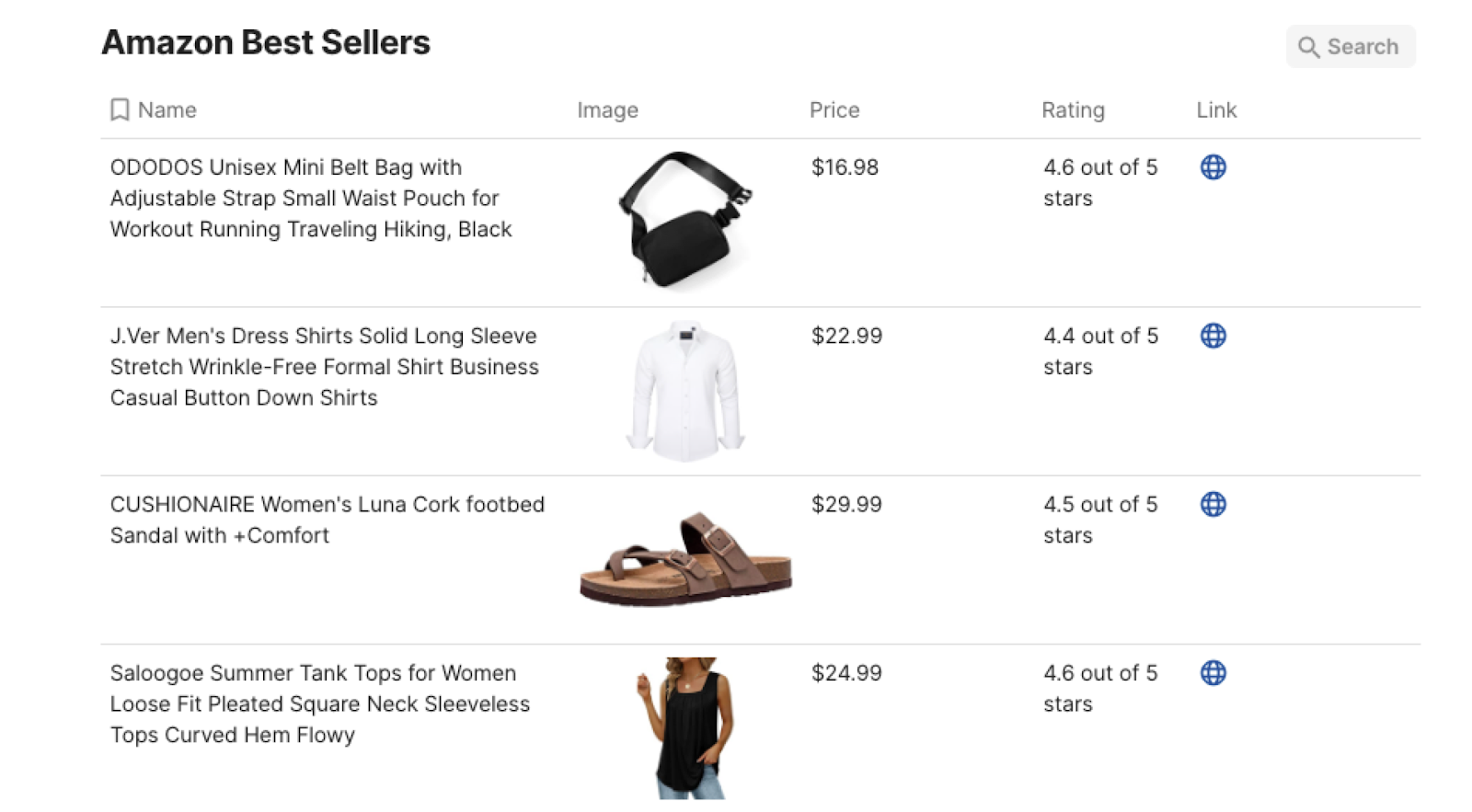Click the J.Ver Men's Dress Shirts name
Screen dimensions: 1472x812
[324, 367]
